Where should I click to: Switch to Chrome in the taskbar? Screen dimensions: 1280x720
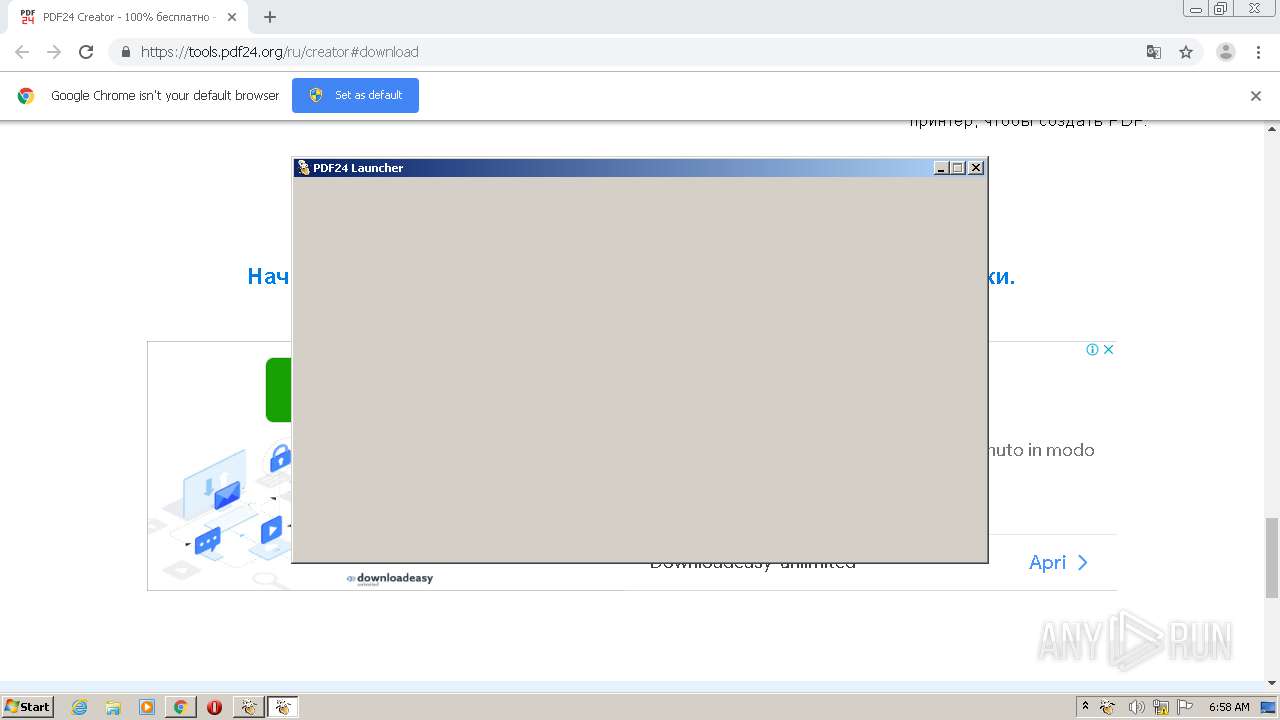181,707
